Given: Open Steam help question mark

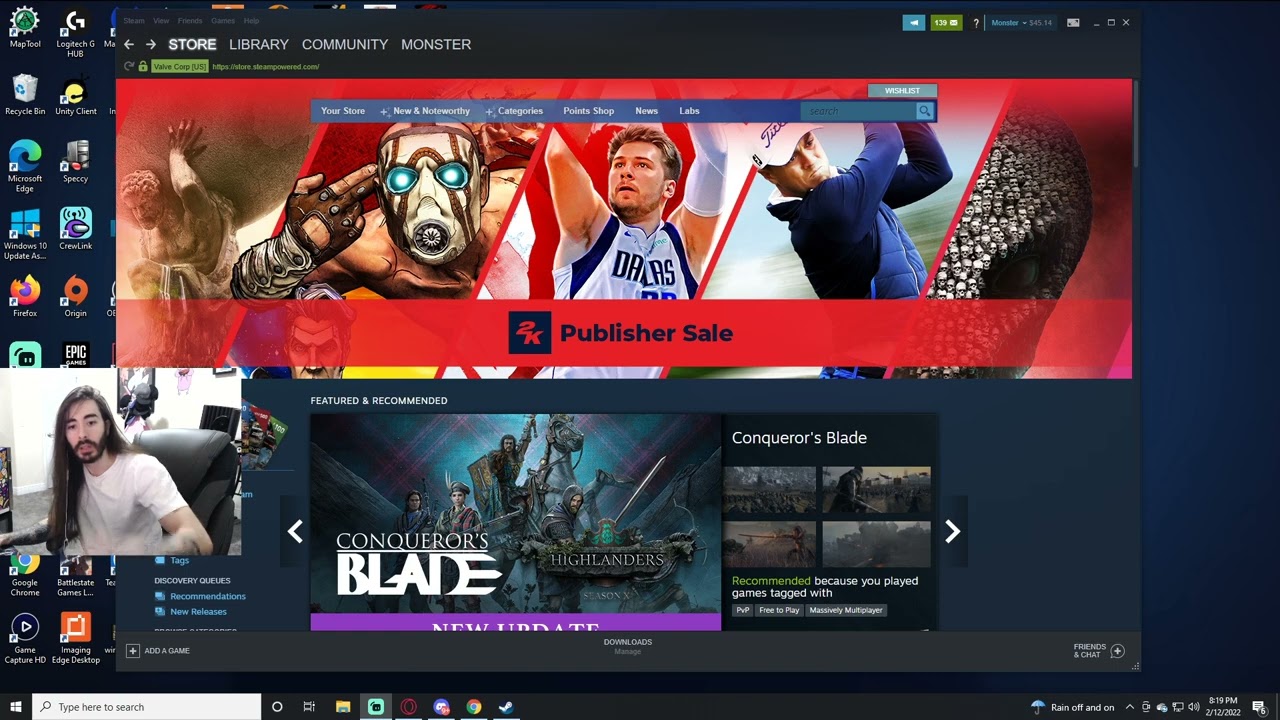Looking at the screenshot, I should (x=976, y=23).
